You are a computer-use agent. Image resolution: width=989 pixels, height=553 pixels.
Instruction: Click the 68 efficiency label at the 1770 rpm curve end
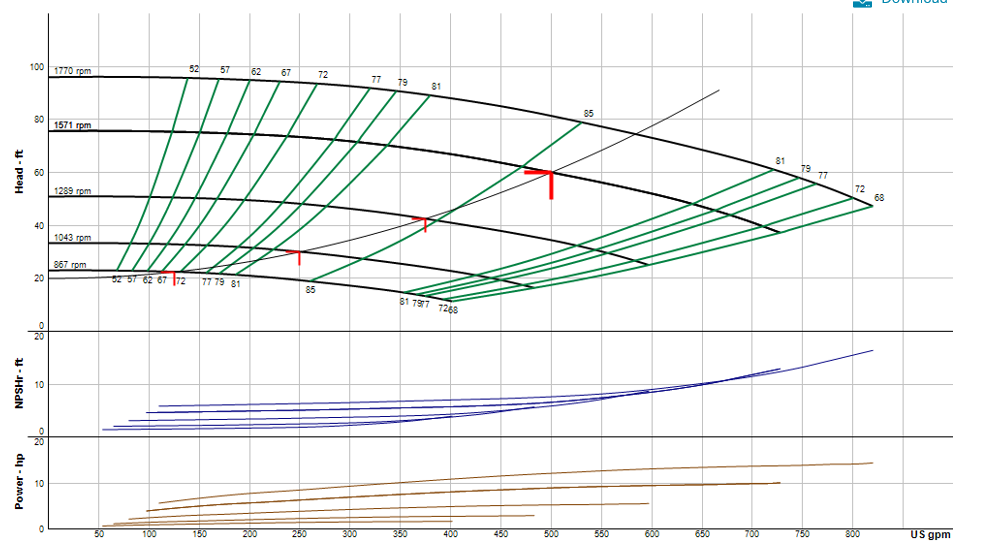pyautogui.click(x=879, y=197)
